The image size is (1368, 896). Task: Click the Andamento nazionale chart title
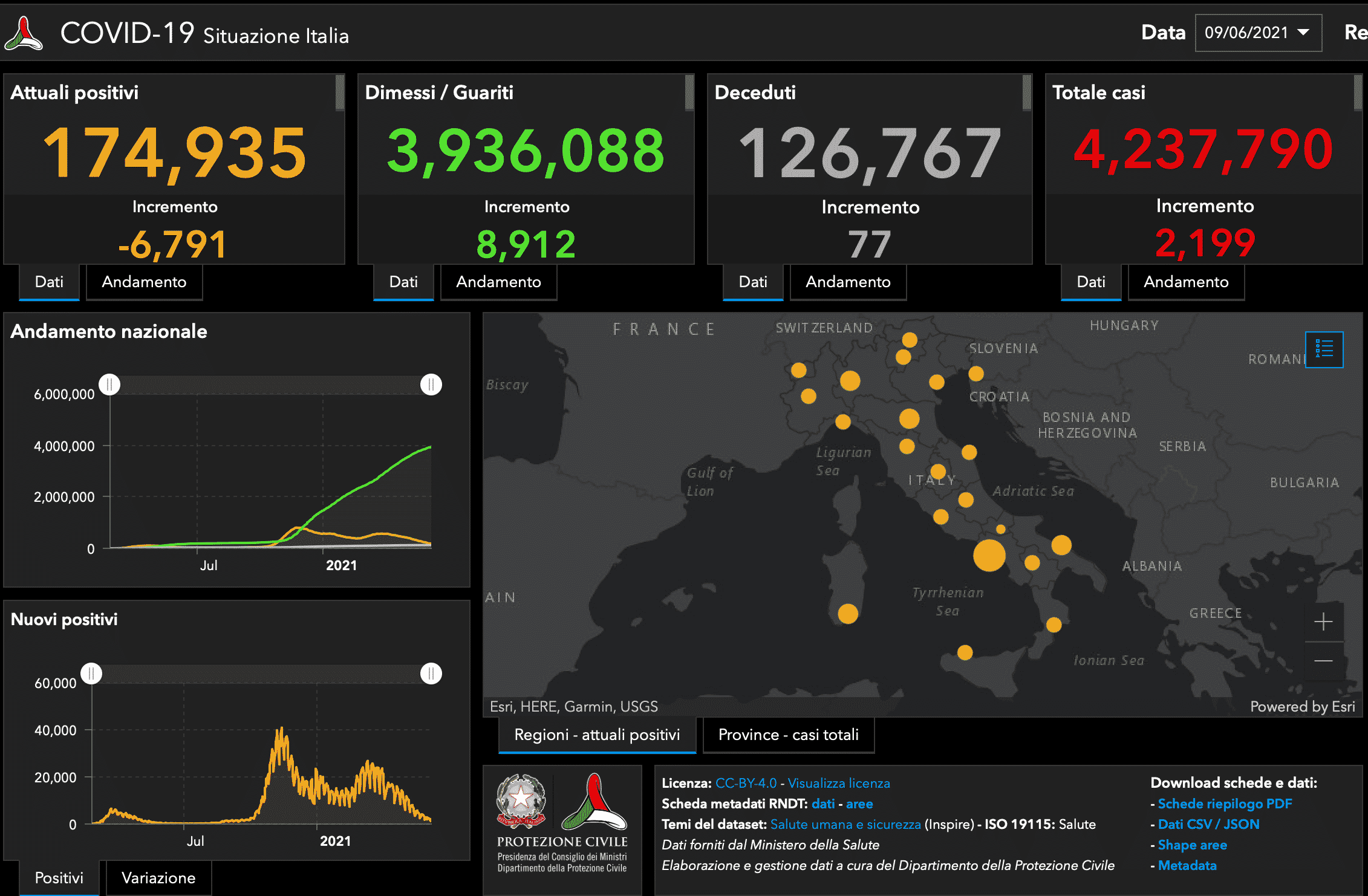[x=109, y=331]
